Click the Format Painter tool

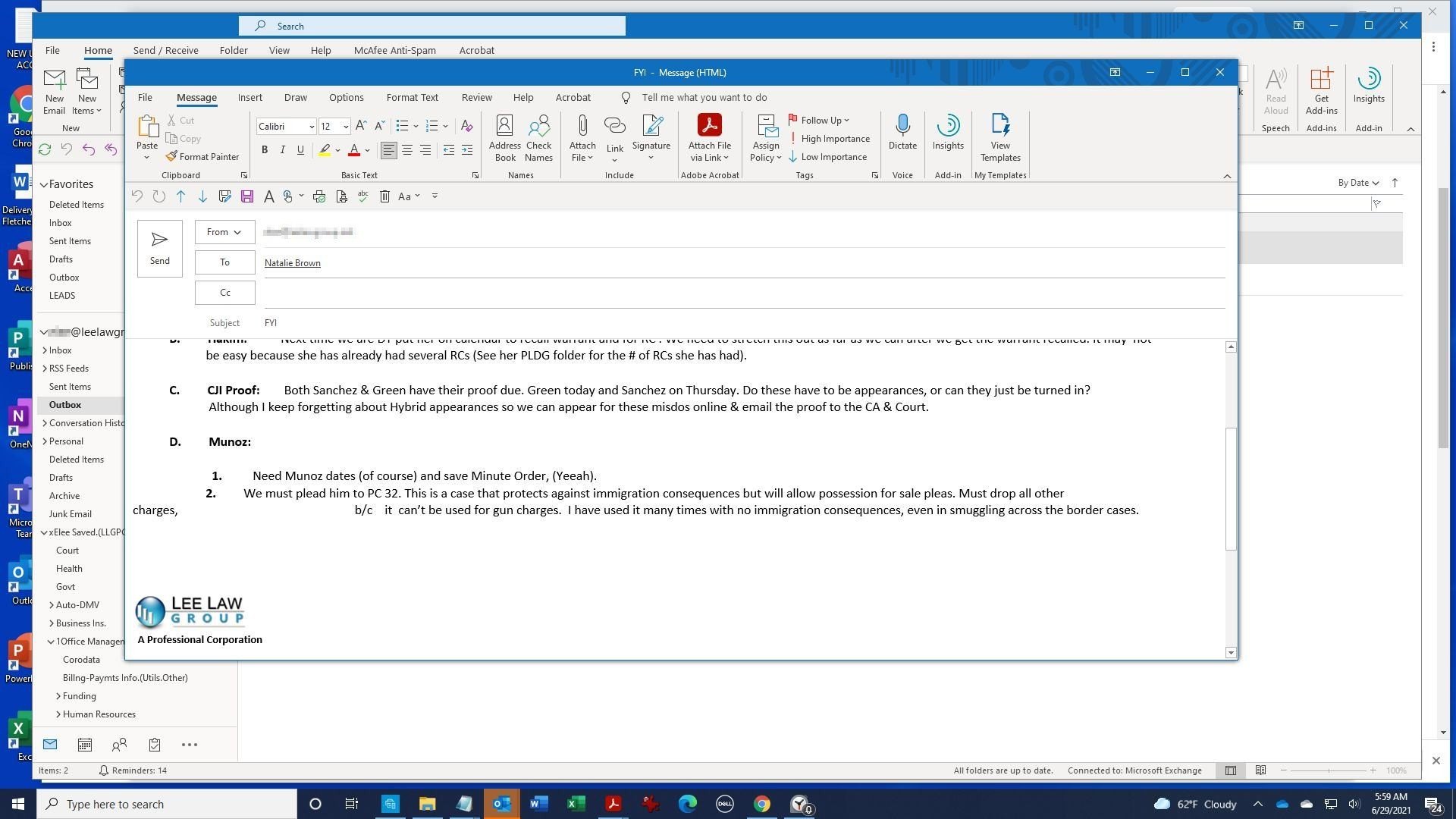202,156
